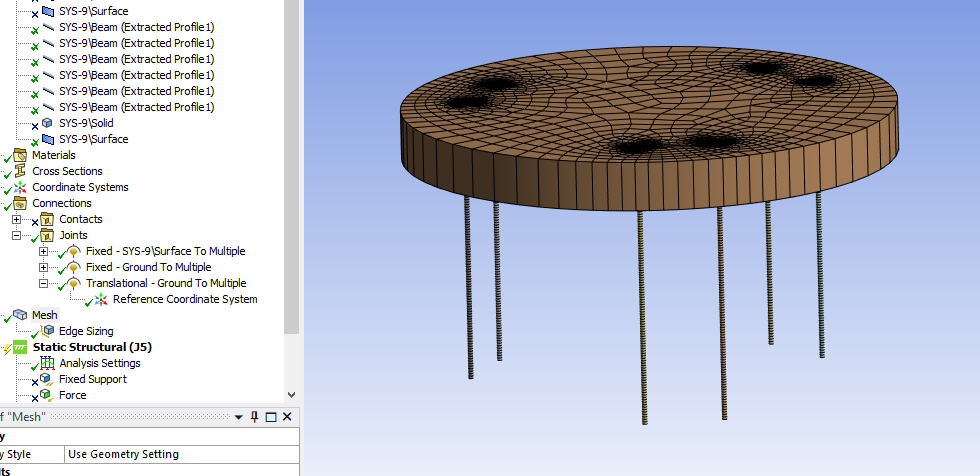Click the Coordinate Systems triad icon
Viewport: 980px width, 476px height.
20,187
